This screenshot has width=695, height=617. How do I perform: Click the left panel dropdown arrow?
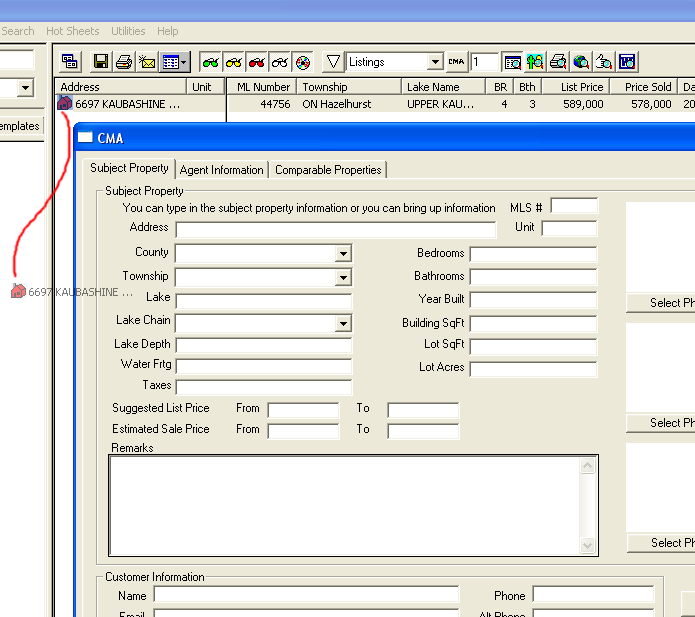[26, 87]
